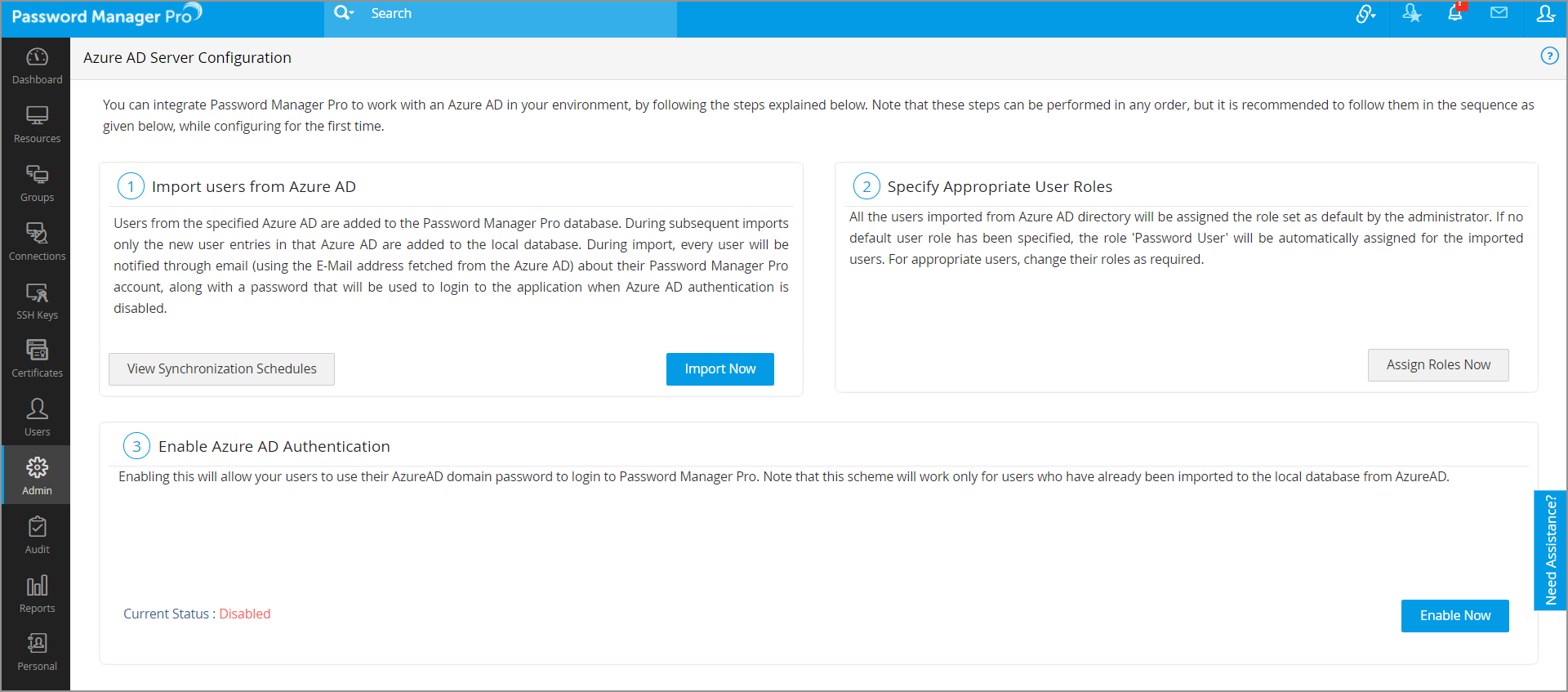Click the 'Import users from Azure AD' heading
Image resolution: width=1568 pixels, height=692 pixels.
254,187
